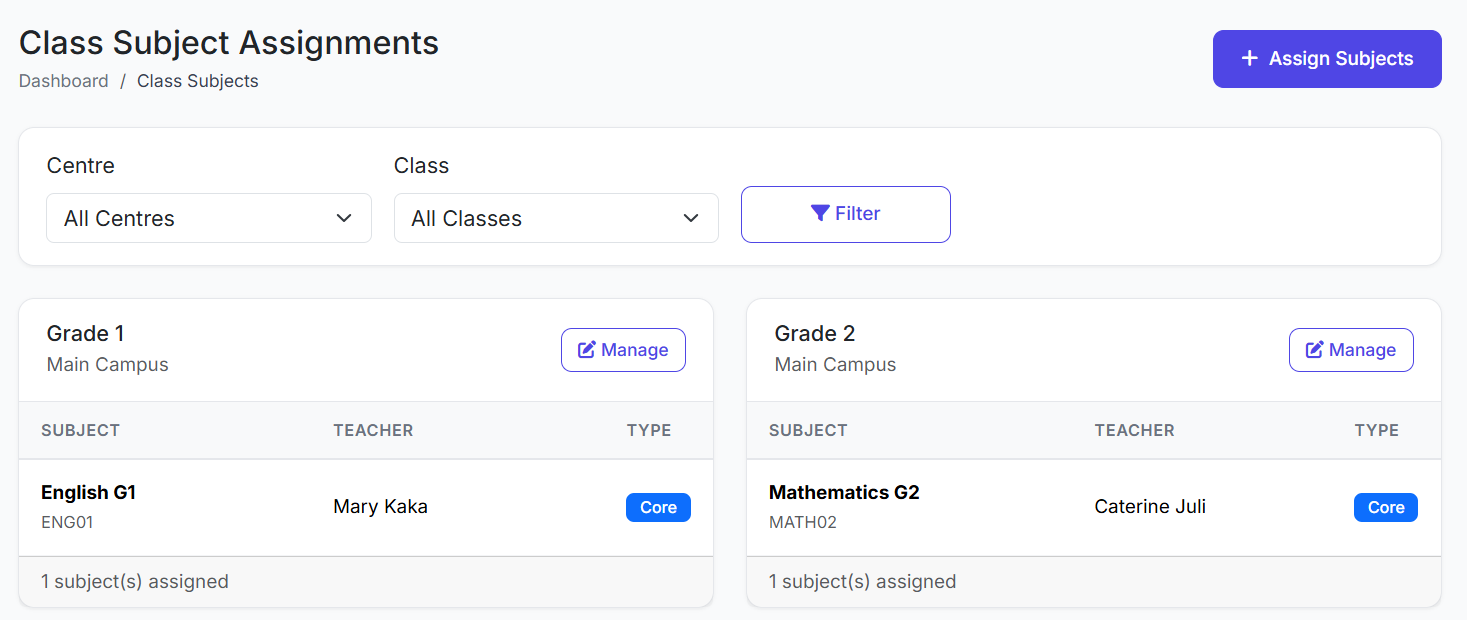
Task: Click the Core badge for Mathematics G2
Action: click(x=1386, y=508)
